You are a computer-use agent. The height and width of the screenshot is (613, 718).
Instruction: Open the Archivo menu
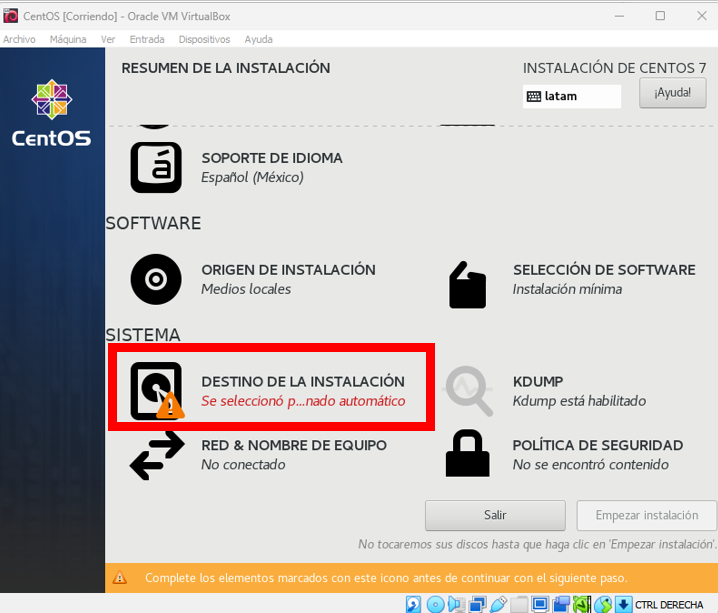tap(19, 39)
